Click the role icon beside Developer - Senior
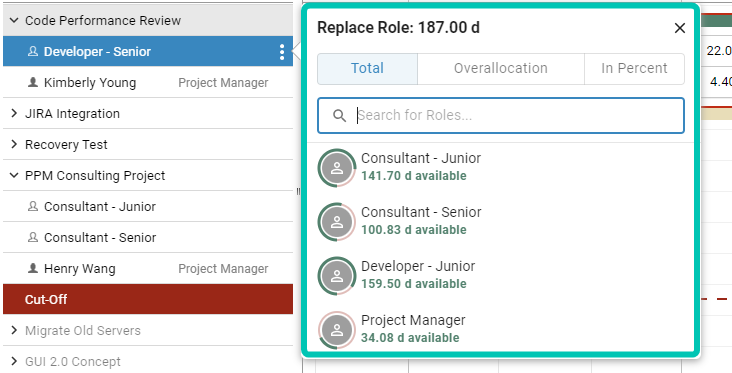 tap(33, 51)
